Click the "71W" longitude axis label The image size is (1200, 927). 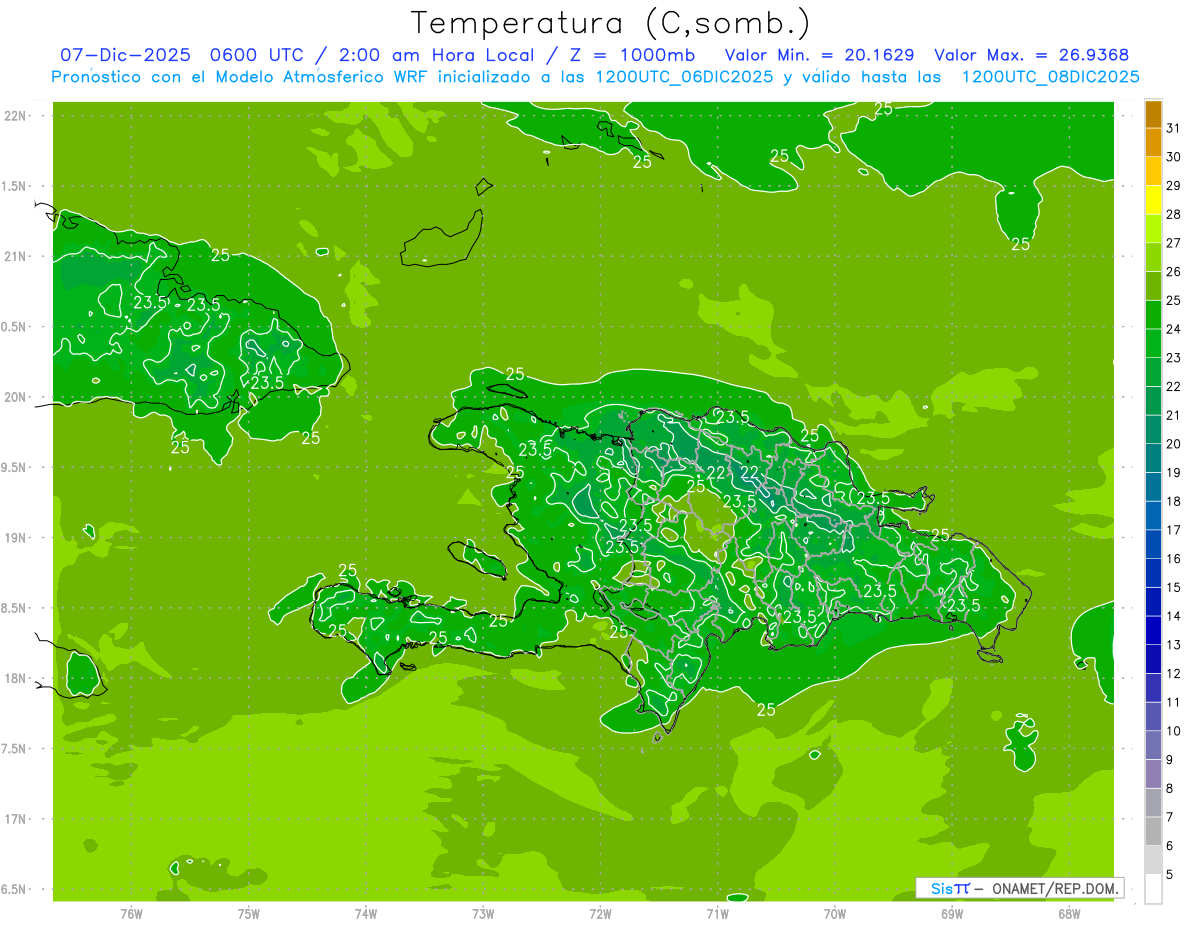pos(717,914)
